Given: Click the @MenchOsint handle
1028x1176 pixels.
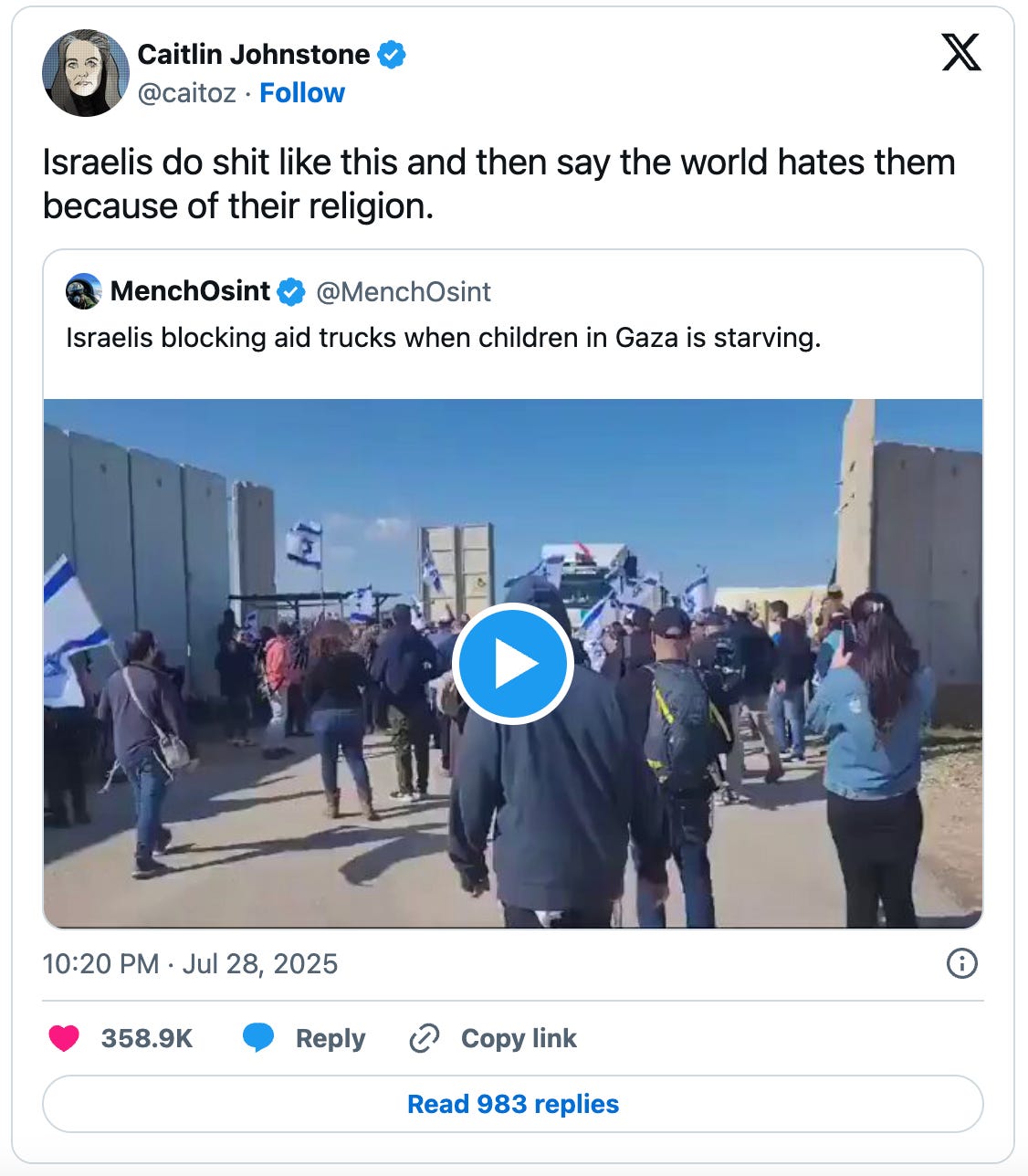Looking at the screenshot, I should pos(404,292).
